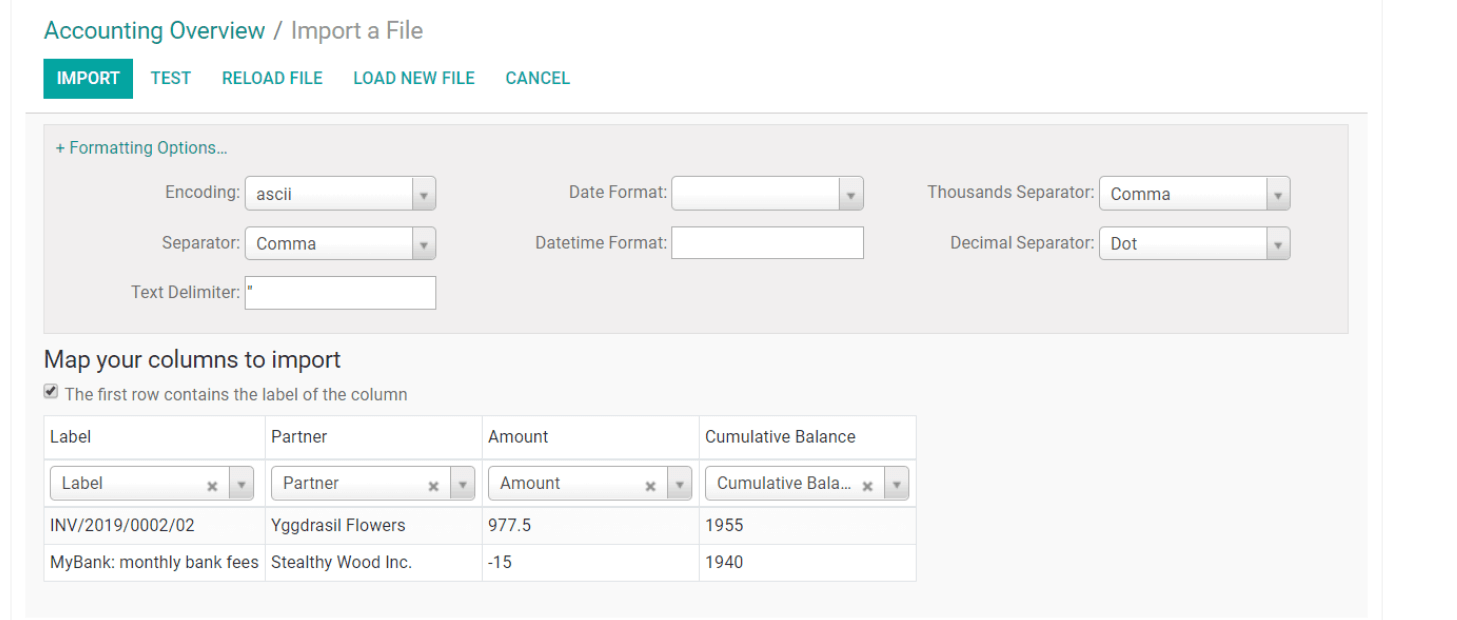
Task: Expand the Amount column field selector arrow
Action: click(679, 484)
